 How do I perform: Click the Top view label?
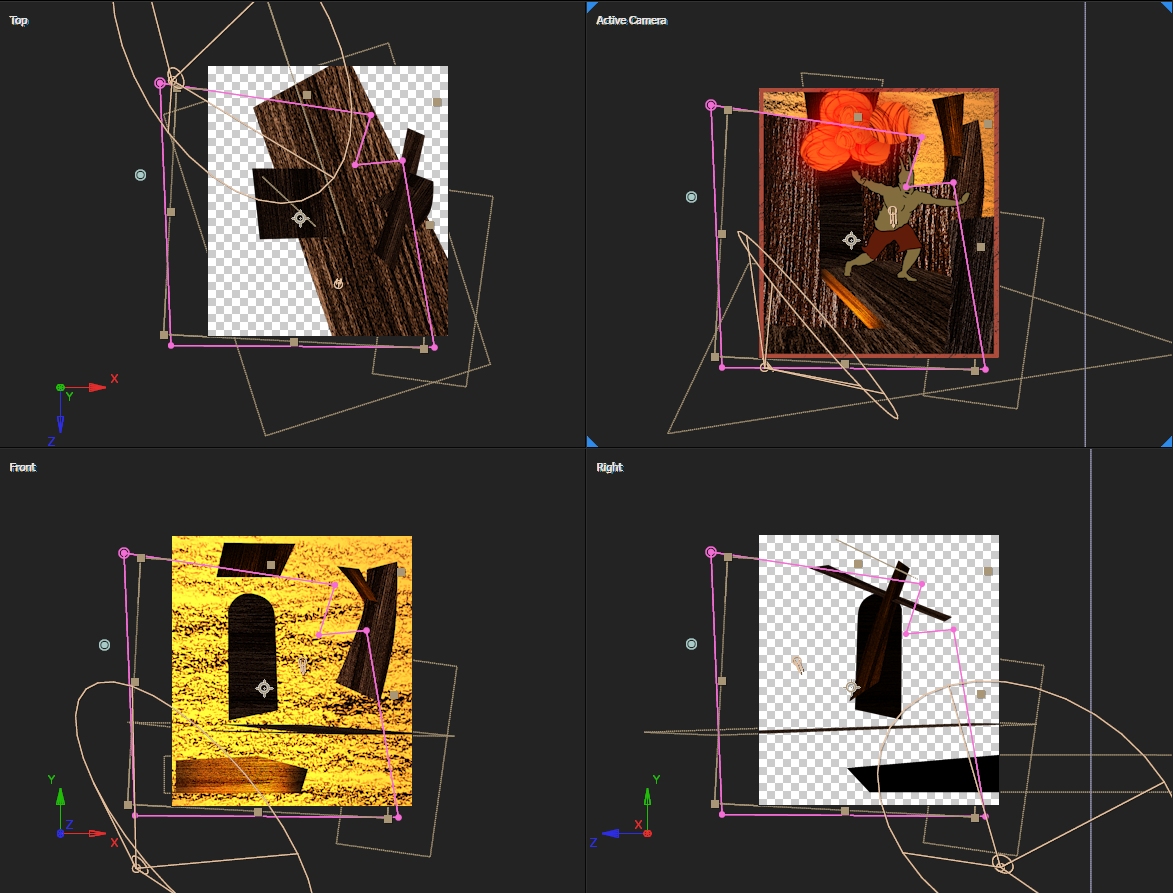[19, 20]
